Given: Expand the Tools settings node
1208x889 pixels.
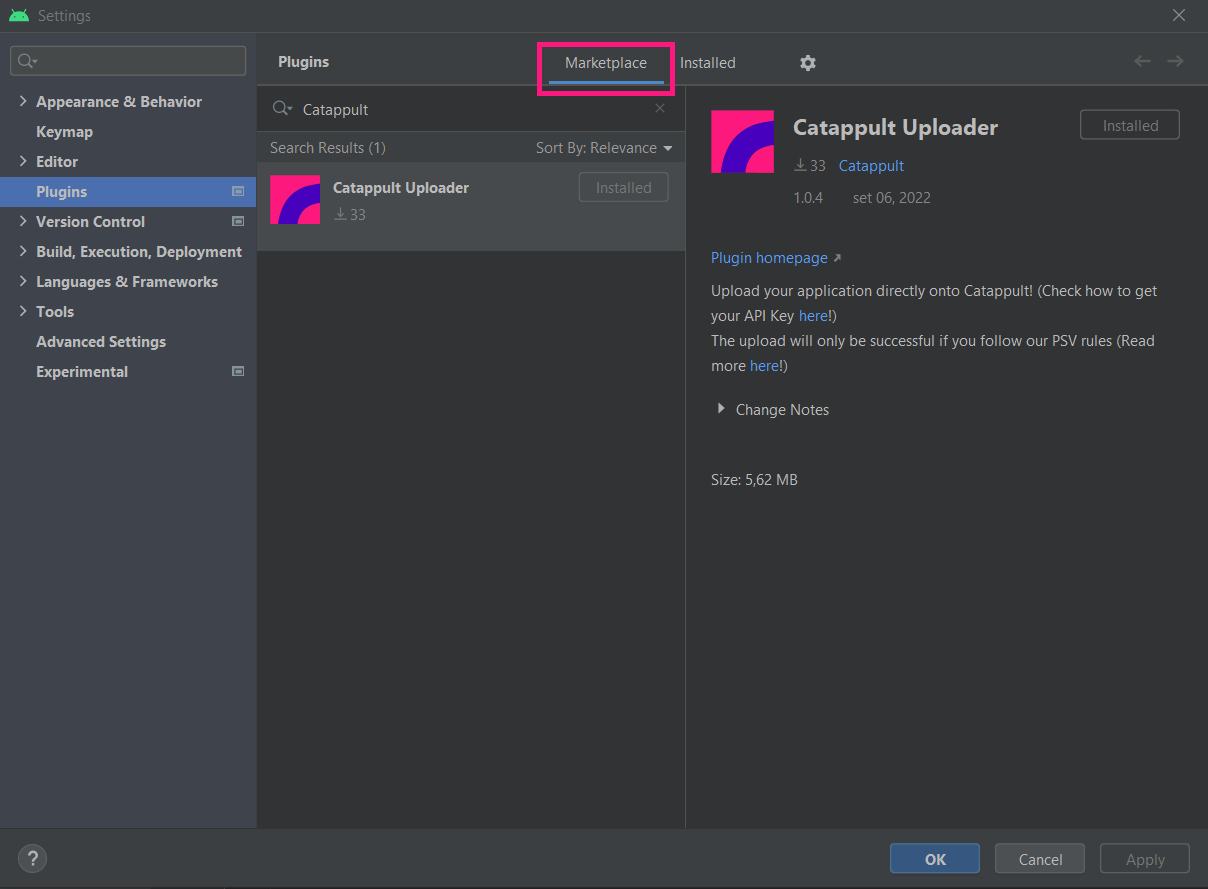Looking at the screenshot, I should 23,311.
